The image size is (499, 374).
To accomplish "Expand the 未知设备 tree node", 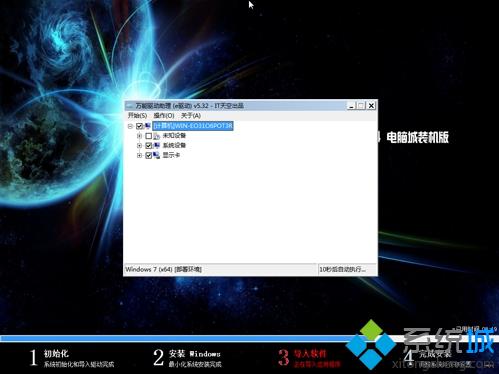I will click(139, 136).
